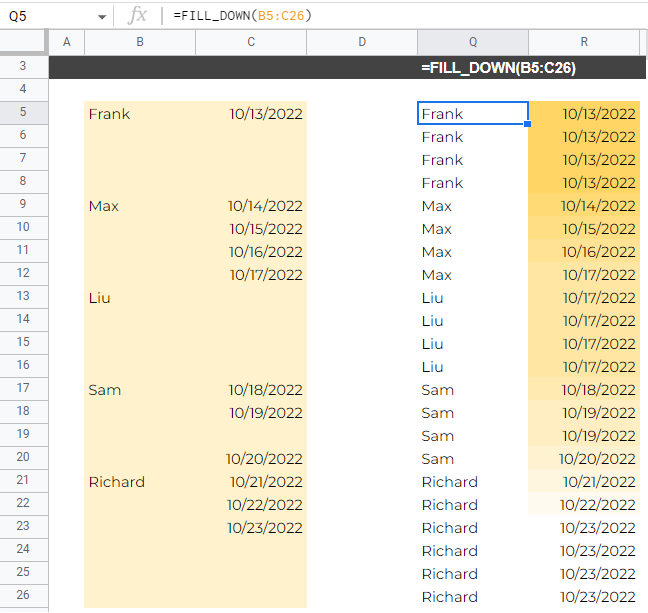
Task: Select column D header
Action: [x=362, y=42]
